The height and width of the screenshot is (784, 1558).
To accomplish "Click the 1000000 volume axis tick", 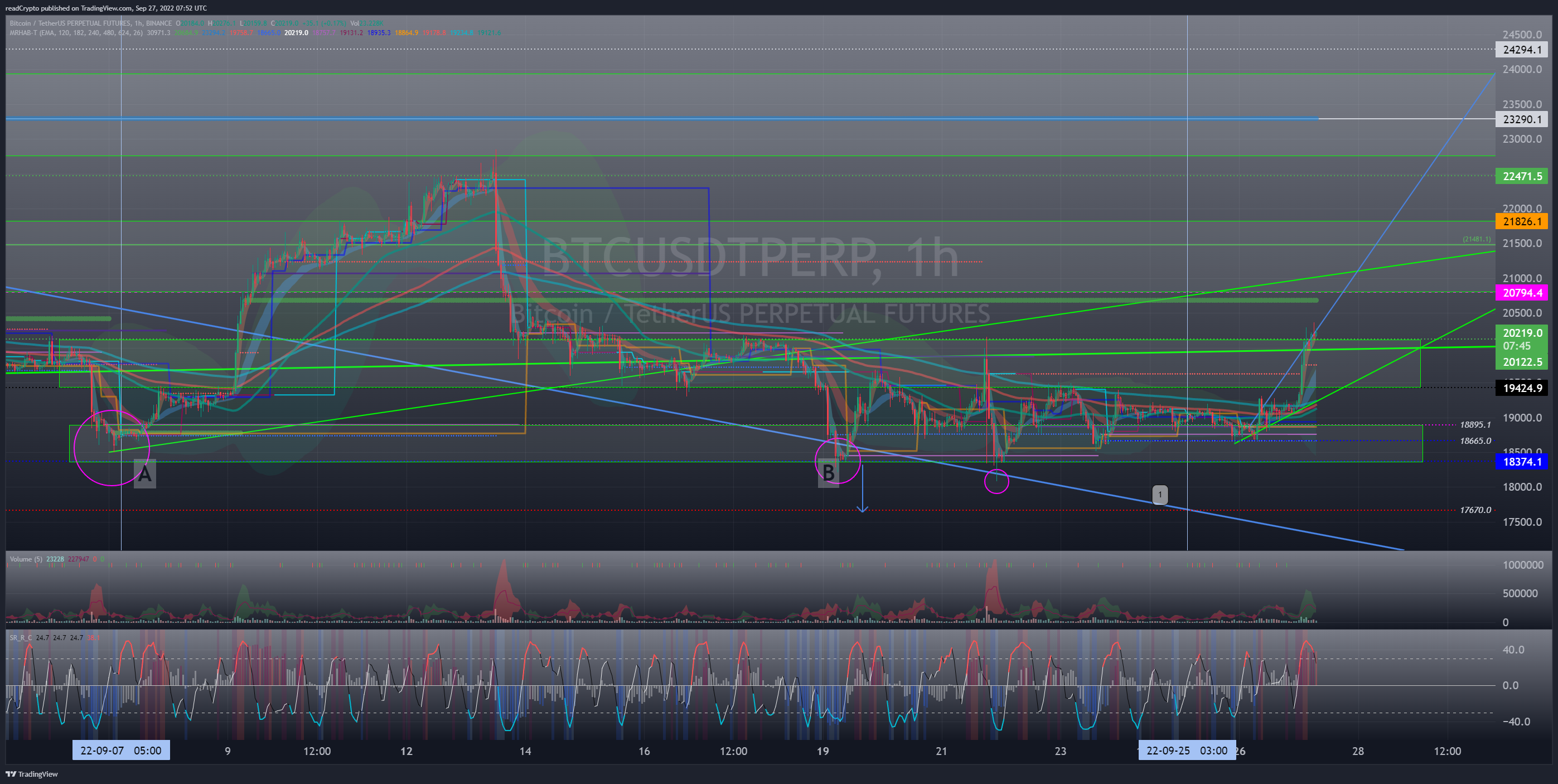I will 1523,564.
